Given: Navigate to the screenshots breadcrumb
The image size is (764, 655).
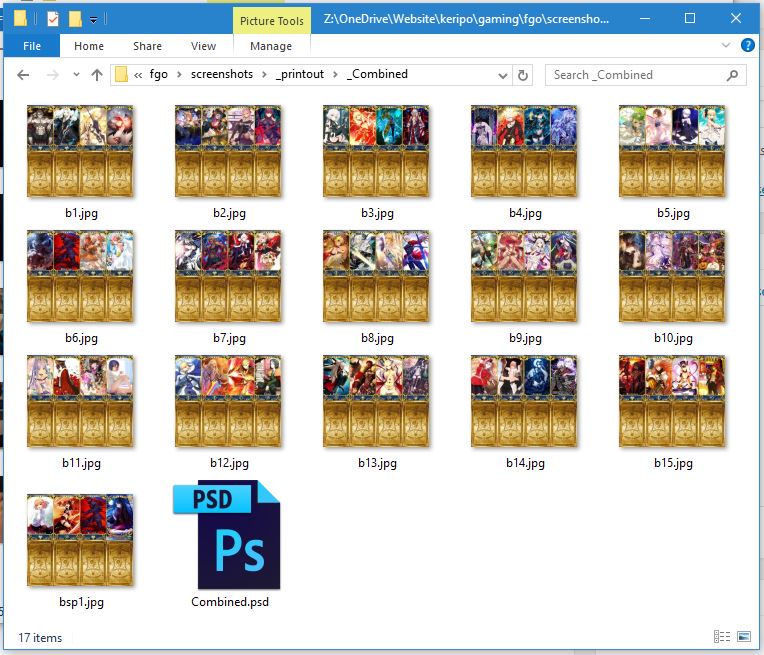Looking at the screenshot, I should click(x=222, y=74).
